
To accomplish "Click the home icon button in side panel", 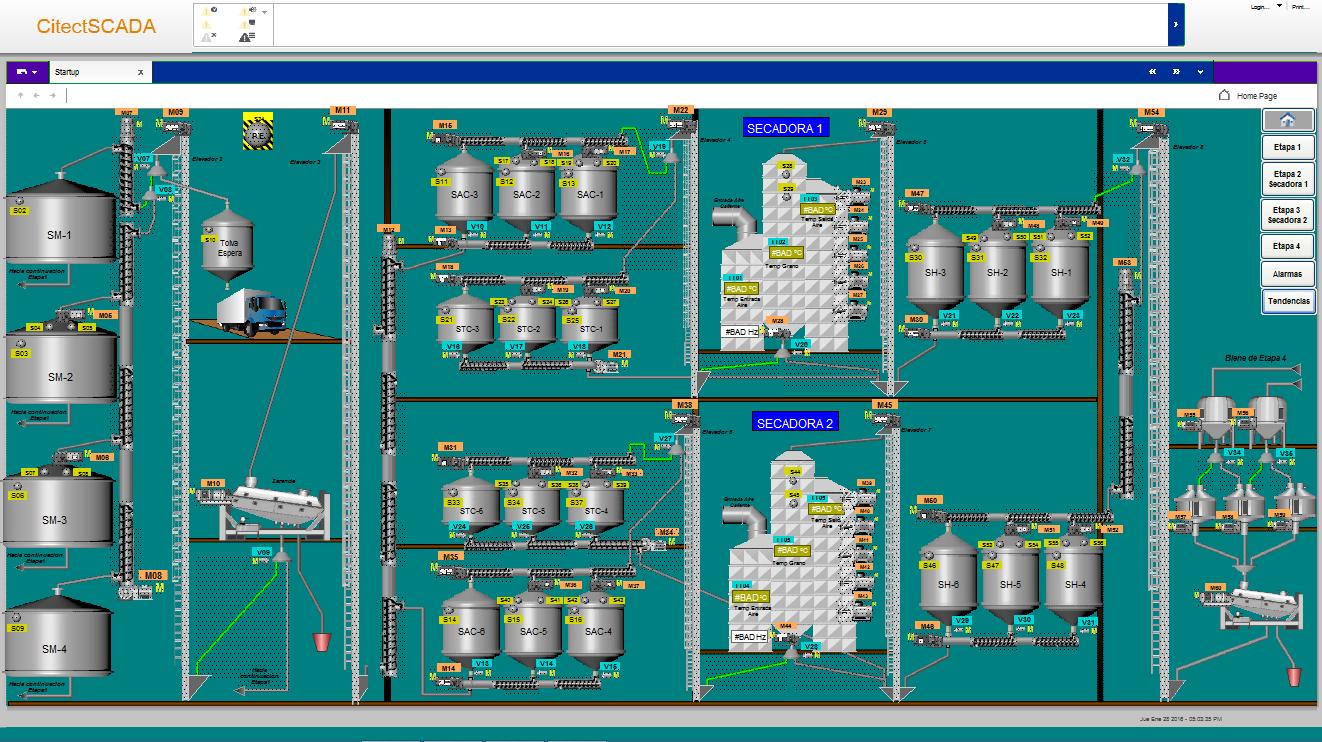I will [1288, 120].
